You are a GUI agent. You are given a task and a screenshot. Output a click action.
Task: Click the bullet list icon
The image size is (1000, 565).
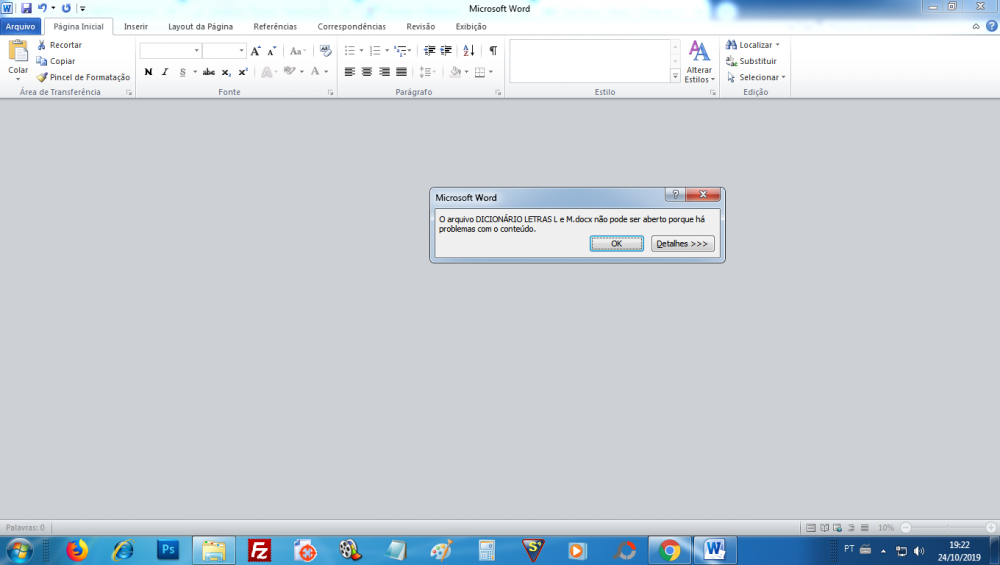[349, 50]
